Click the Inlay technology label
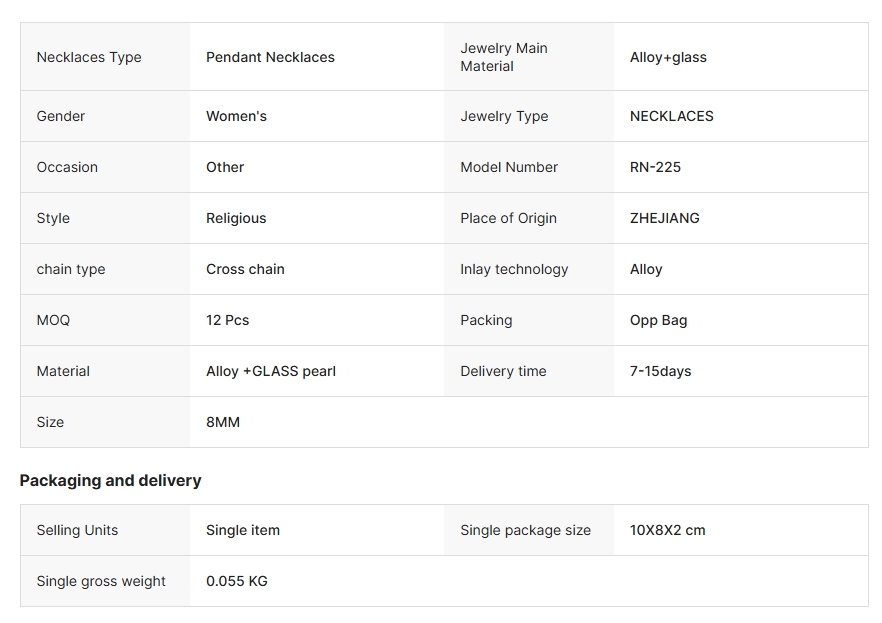 (x=514, y=269)
